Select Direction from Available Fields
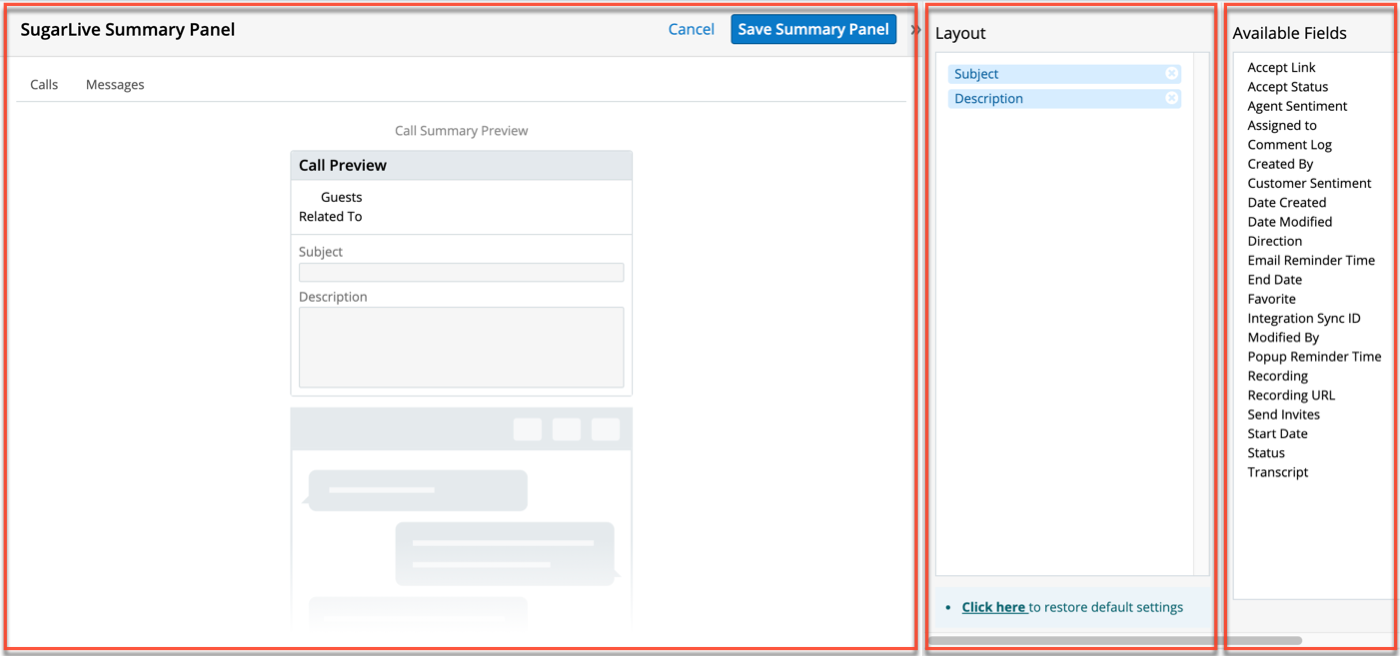Viewport: 1400px width, 656px height. point(1274,240)
